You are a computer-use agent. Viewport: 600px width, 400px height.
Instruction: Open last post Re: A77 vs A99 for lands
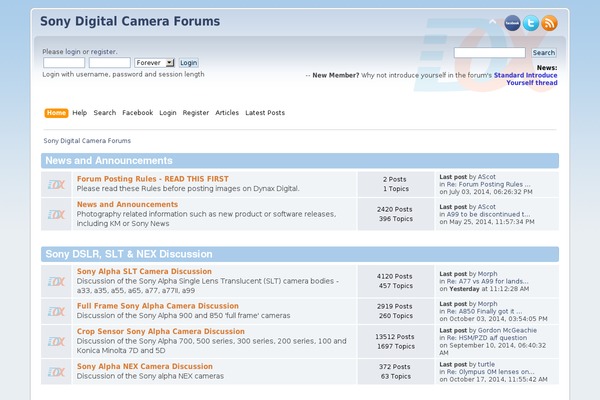click(488, 281)
